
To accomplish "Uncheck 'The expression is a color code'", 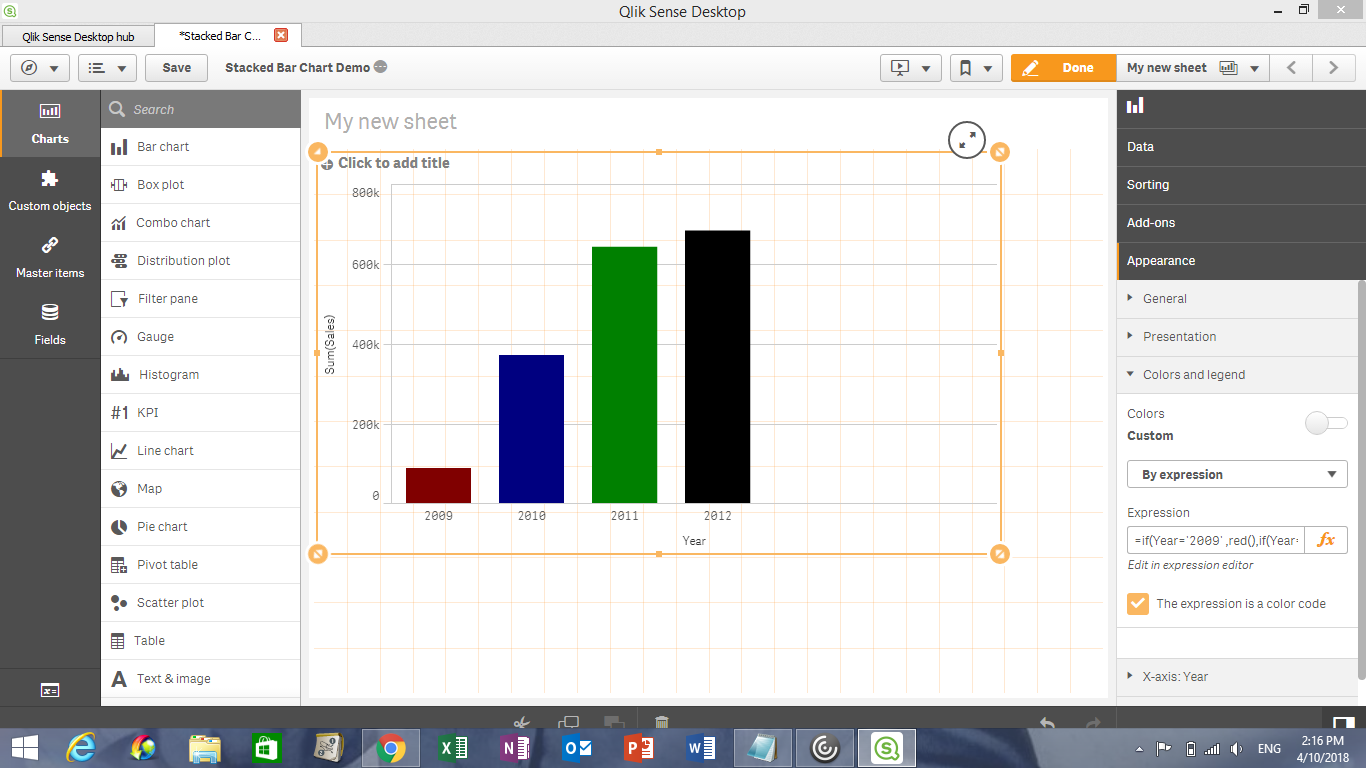I will point(1138,603).
